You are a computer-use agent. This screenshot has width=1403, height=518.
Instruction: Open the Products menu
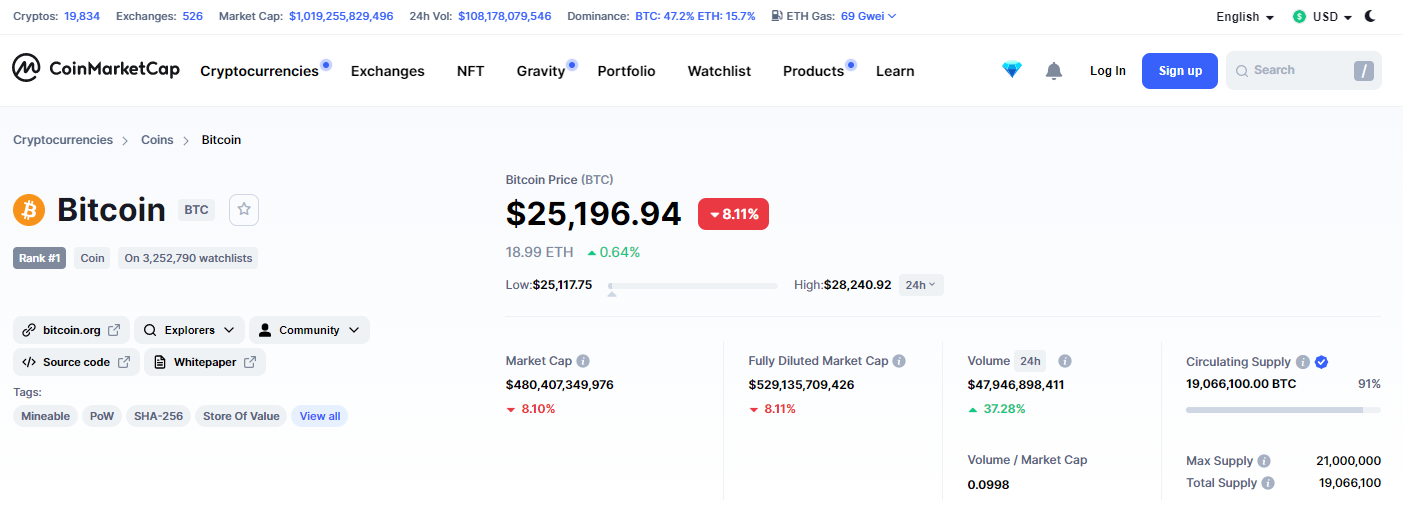(813, 71)
